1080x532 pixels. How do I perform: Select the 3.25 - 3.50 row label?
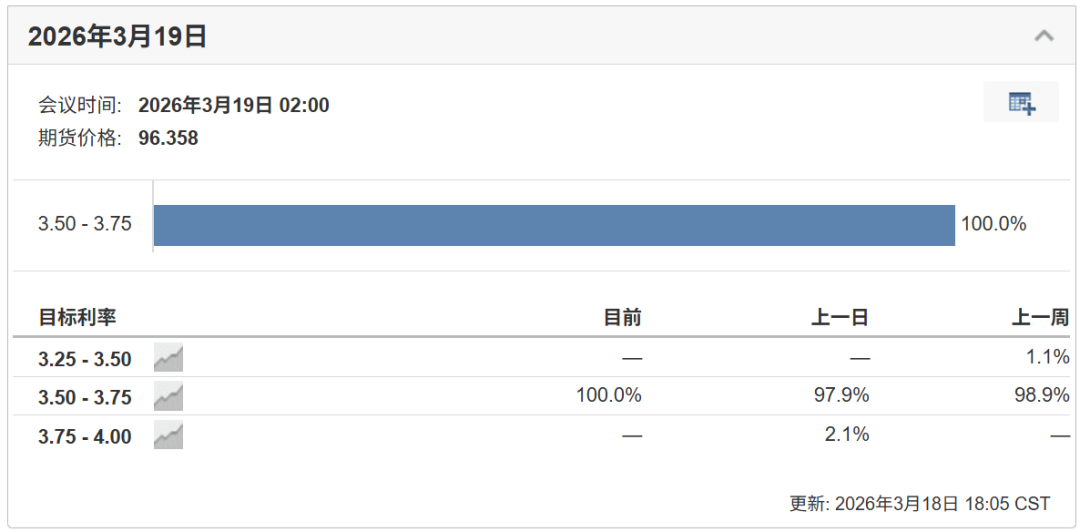(x=85, y=359)
